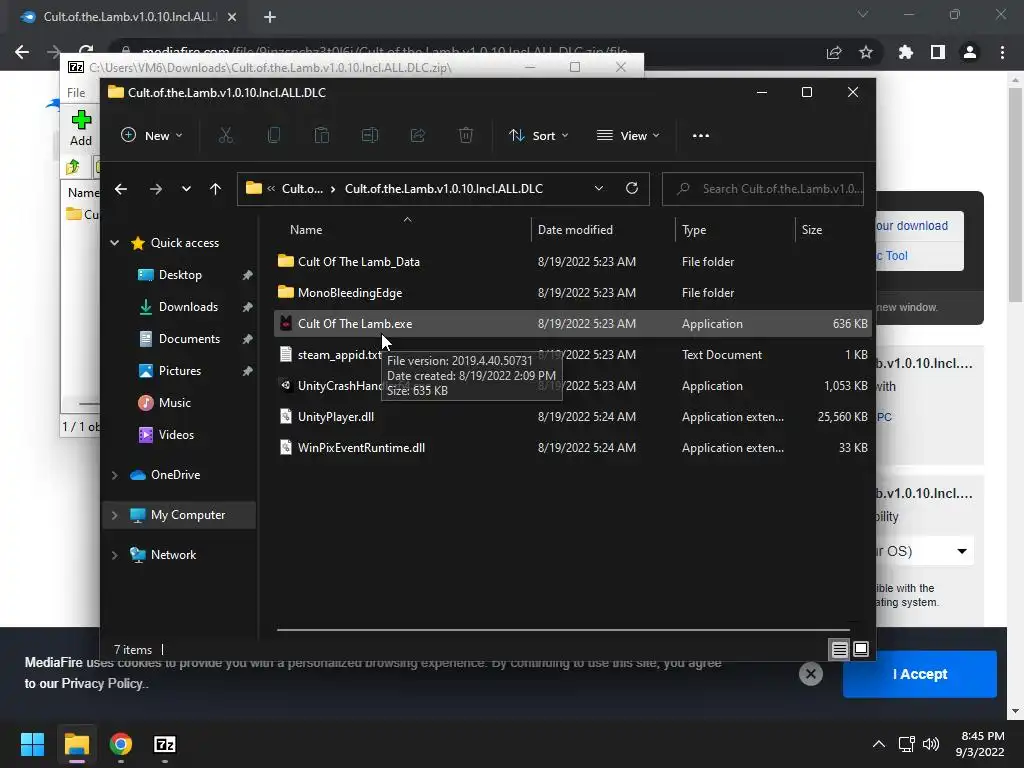Select the UnityPlayer.dll file
1024x768 pixels.
tap(573, 417)
